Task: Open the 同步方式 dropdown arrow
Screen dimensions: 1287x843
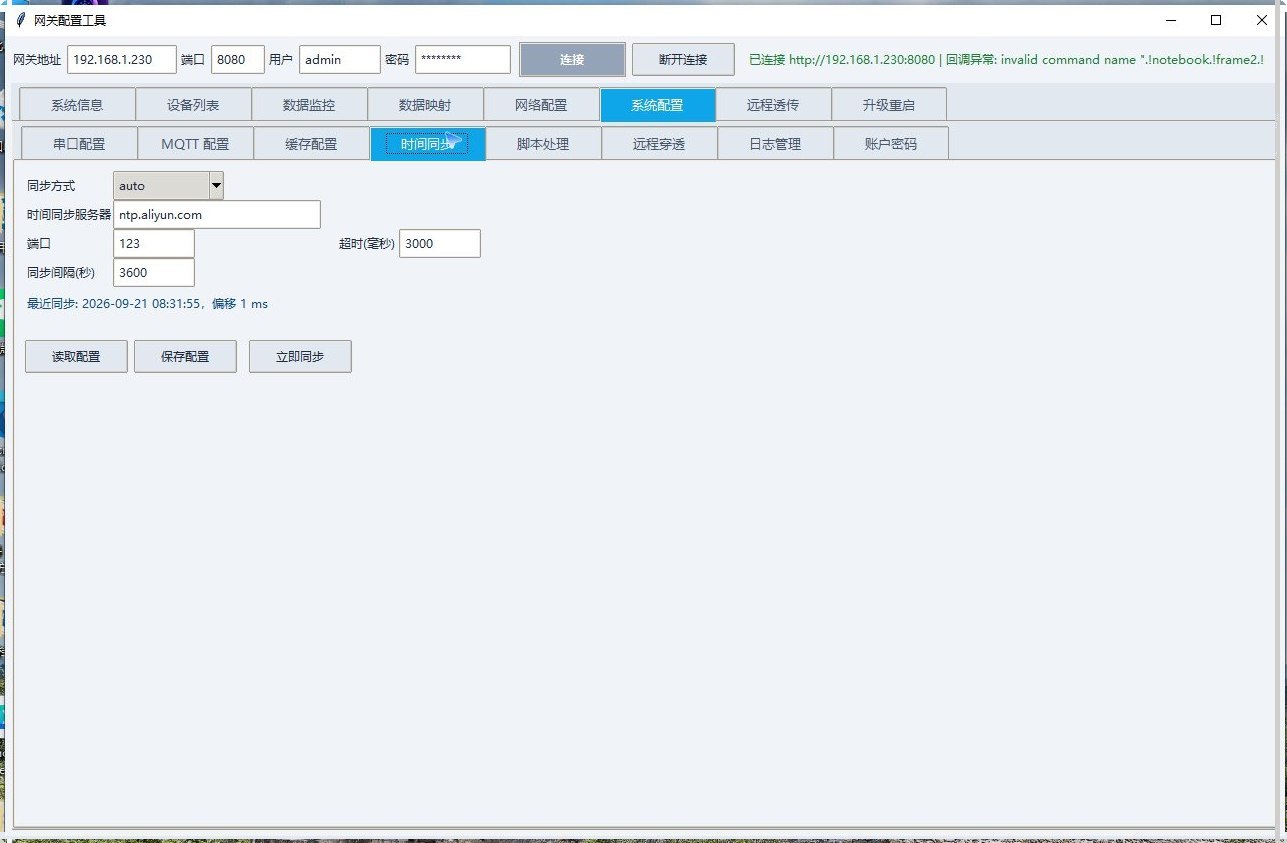Action: click(x=216, y=186)
